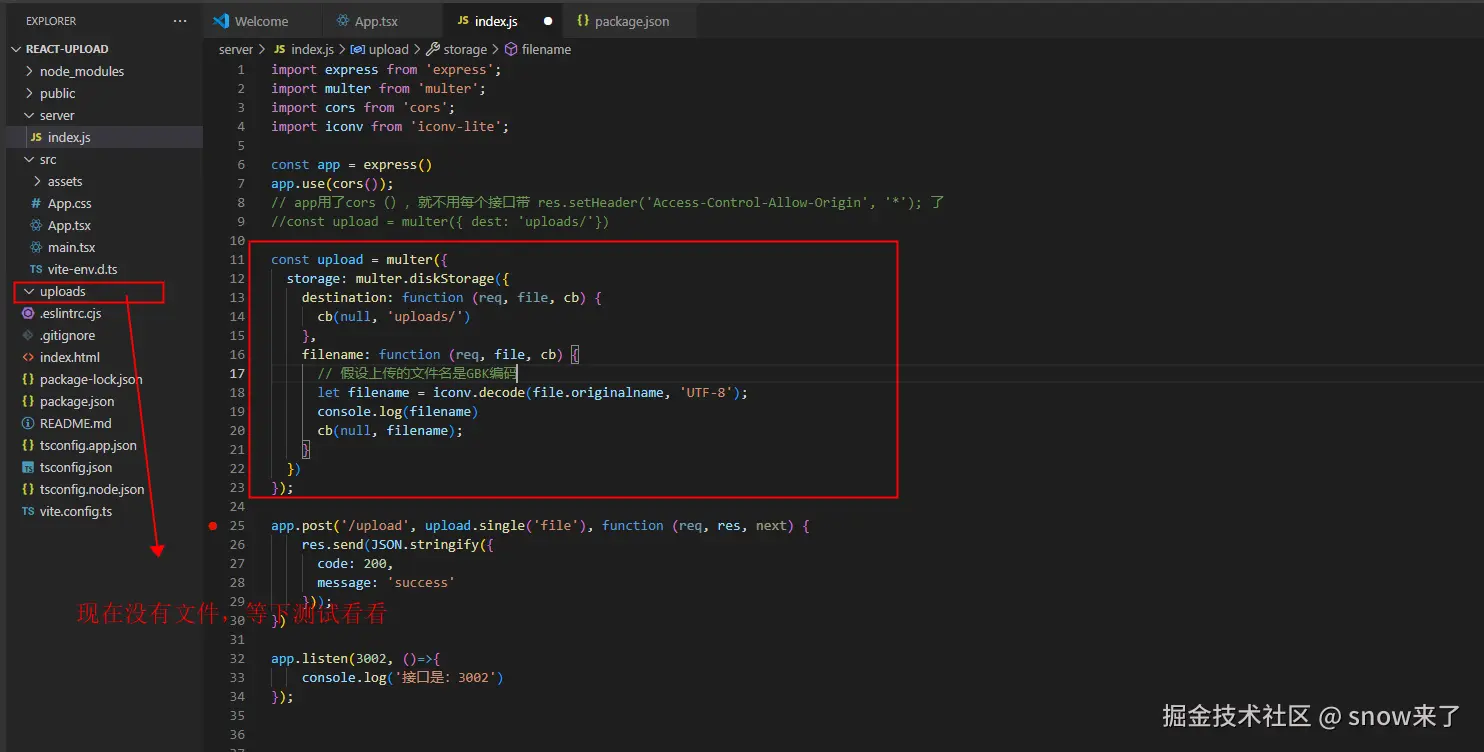Click the React icon beside main.tsx
This screenshot has width=1484, height=752.
(36, 247)
